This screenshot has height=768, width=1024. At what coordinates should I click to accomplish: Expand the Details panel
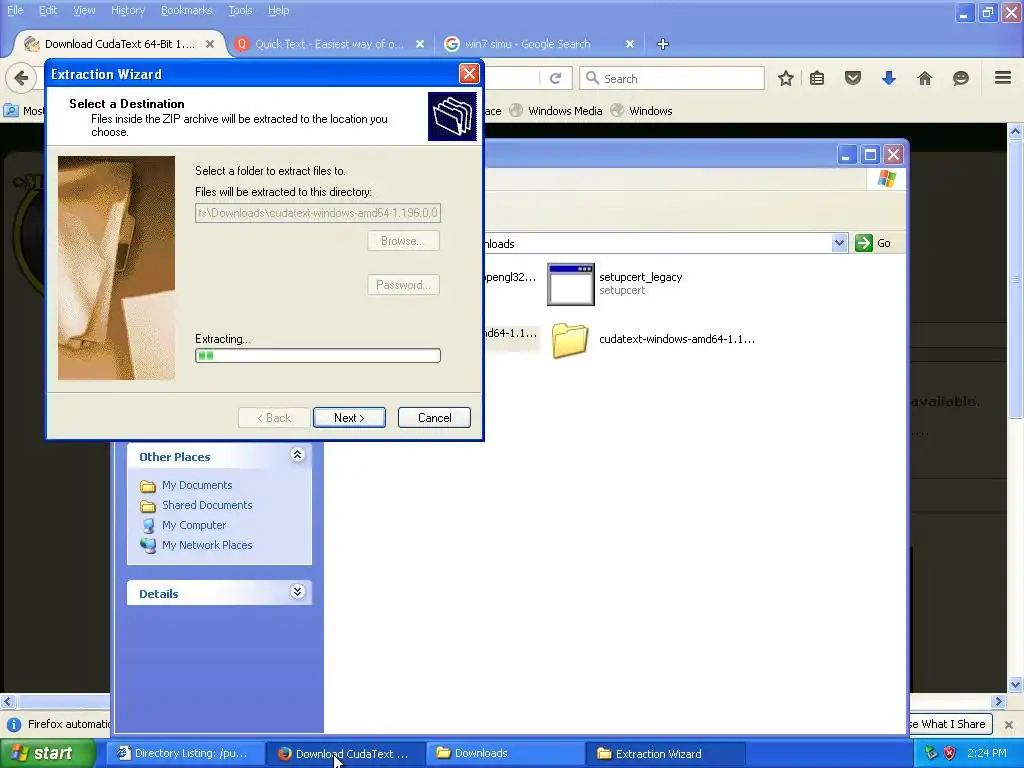297,592
